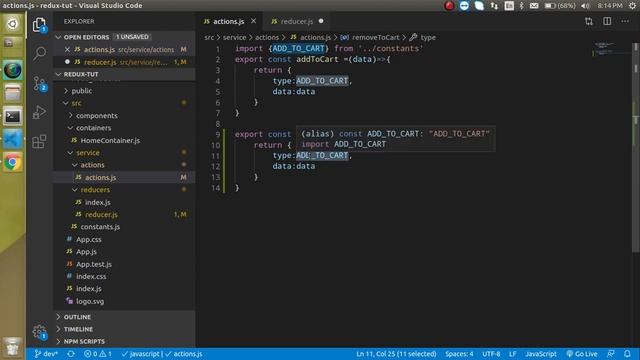This screenshot has width=640, height=360.
Task: Close actions.js in Open Editors list
Action: [67, 49]
